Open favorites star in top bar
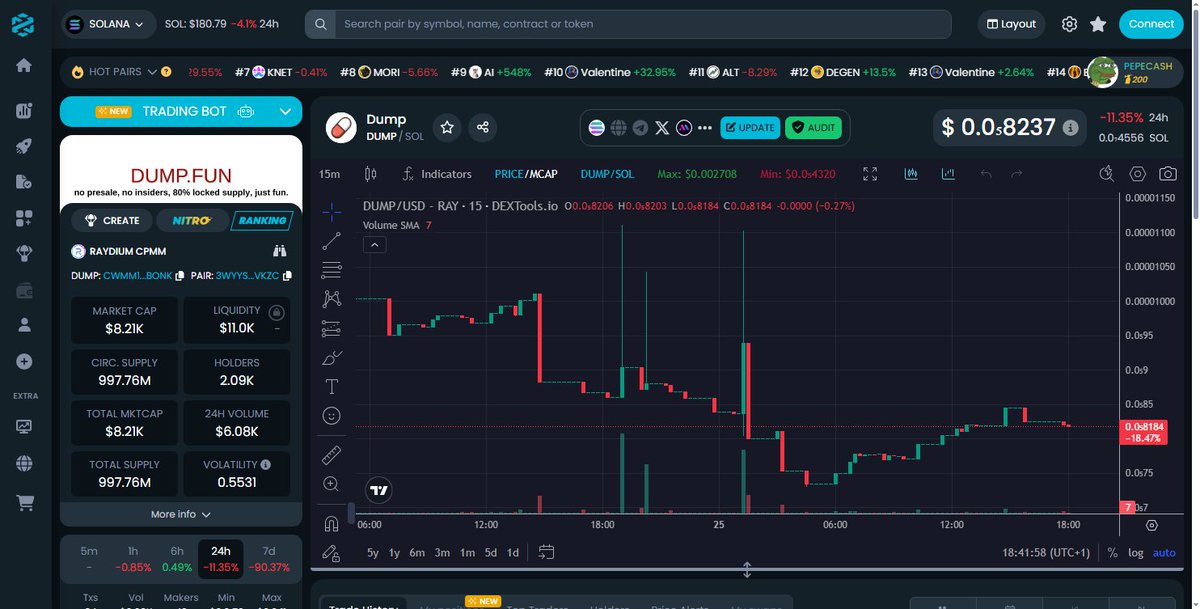The height and width of the screenshot is (609, 1200). (1098, 24)
